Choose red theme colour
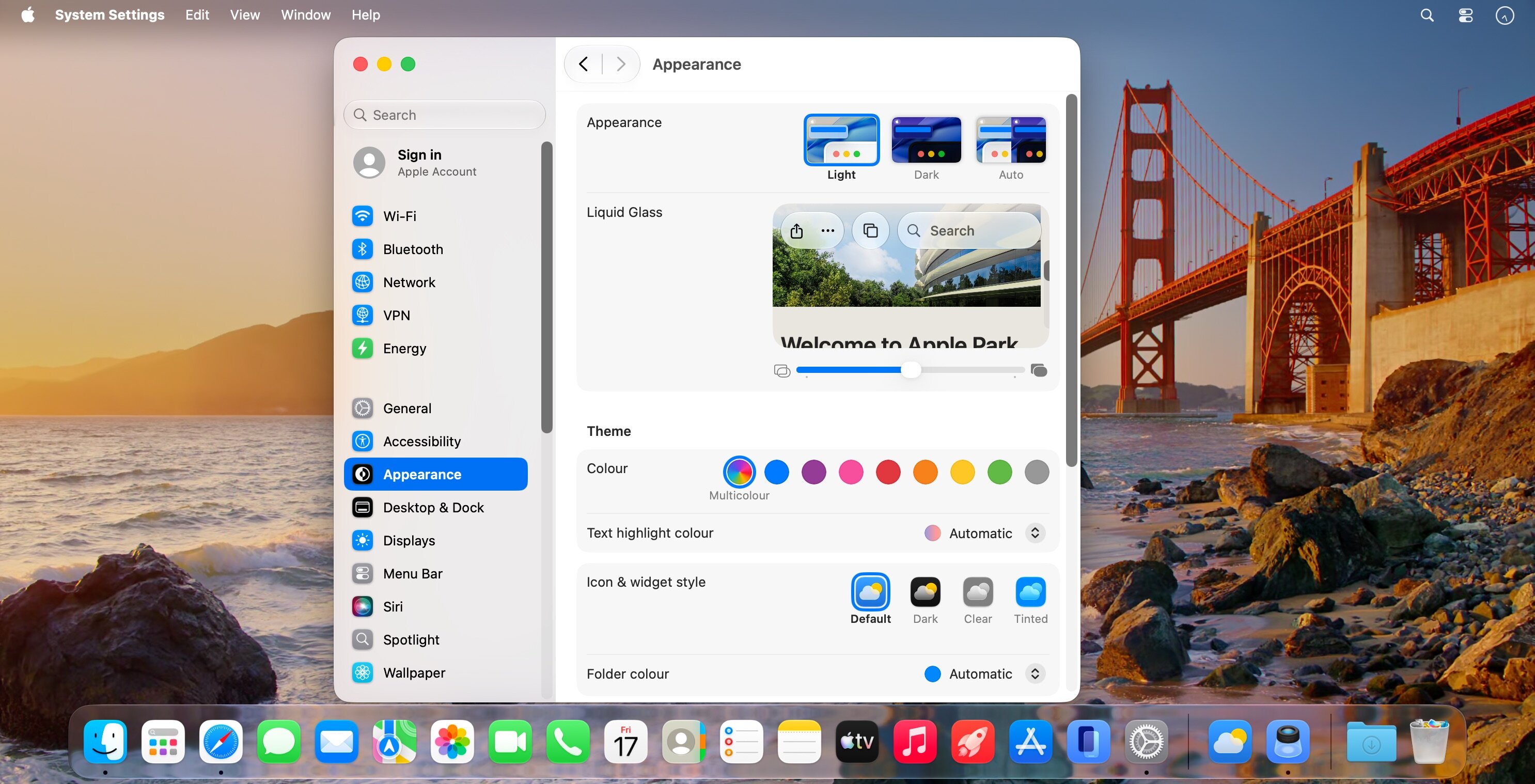The height and width of the screenshot is (784, 1535). point(888,472)
